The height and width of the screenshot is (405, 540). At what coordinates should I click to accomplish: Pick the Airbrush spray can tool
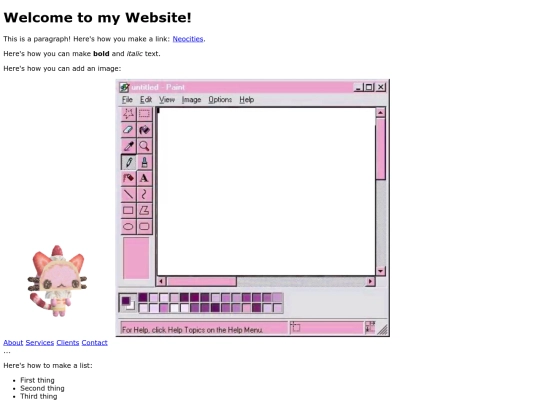pos(128,178)
